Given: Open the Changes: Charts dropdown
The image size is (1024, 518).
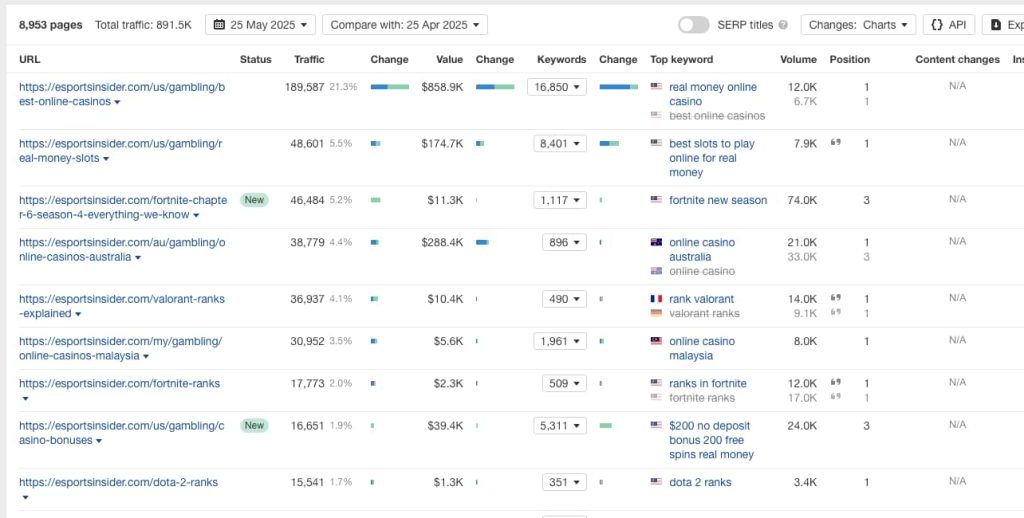Looking at the screenshot, I should pos(858,25).
